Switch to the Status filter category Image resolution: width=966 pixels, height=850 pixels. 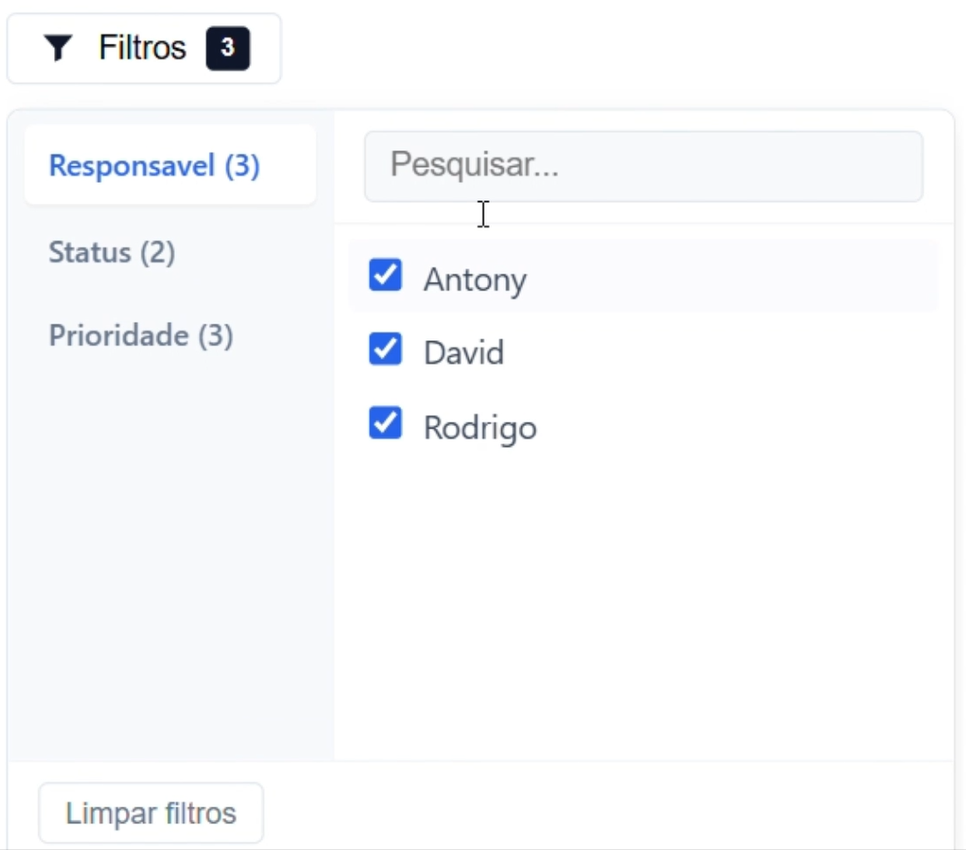(111, 252)
